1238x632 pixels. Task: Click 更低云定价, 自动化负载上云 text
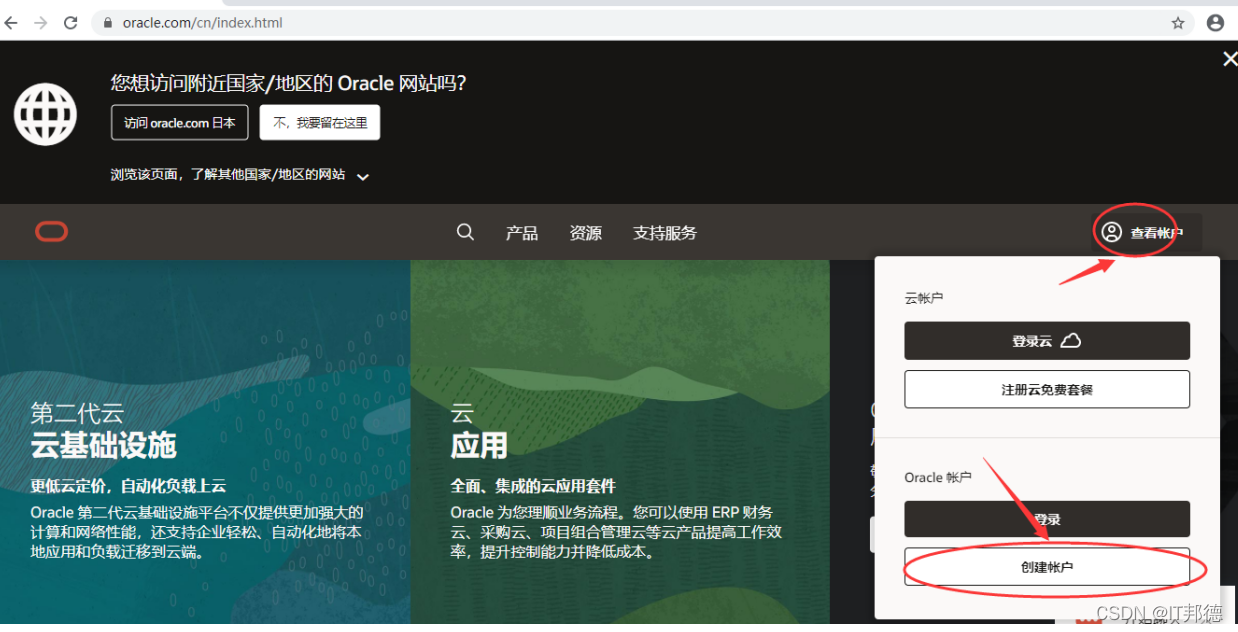tap(128, 486)
